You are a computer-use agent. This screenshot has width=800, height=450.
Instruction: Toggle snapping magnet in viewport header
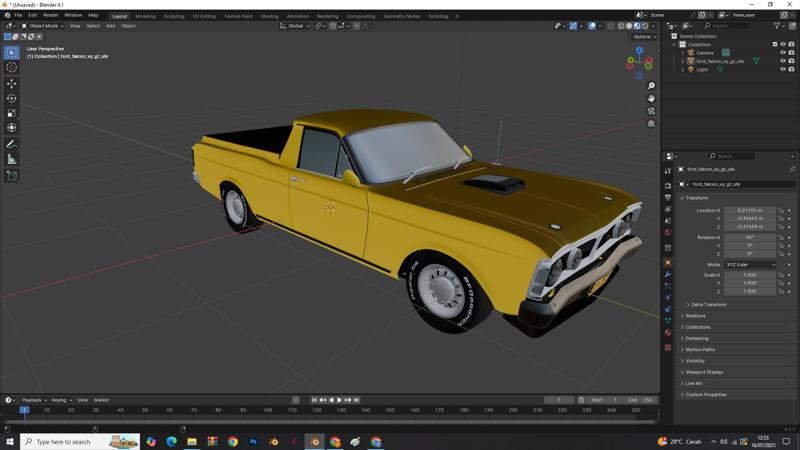coord(333,26)
